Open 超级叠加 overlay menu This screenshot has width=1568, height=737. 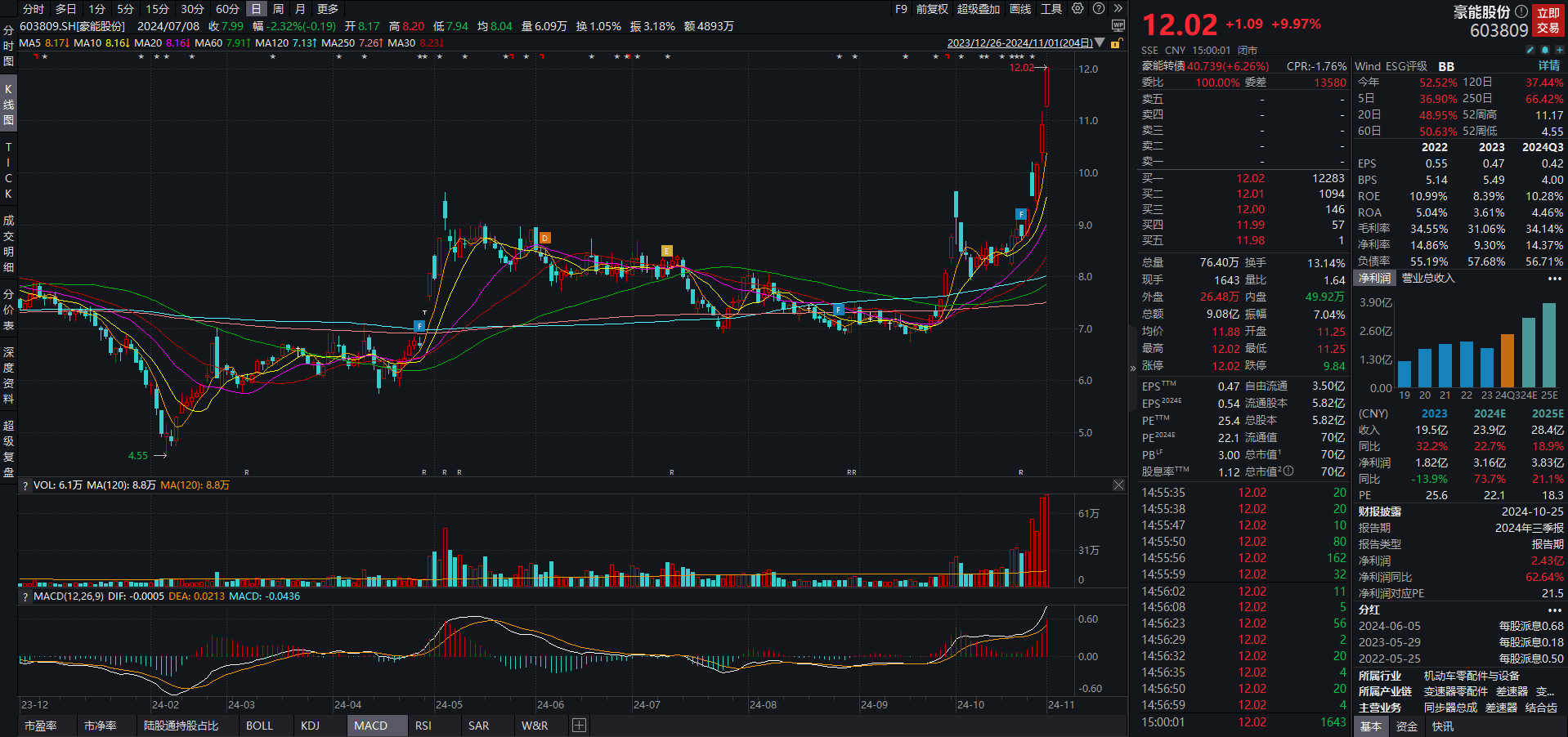pyautogui.click(x=979, y=9)
